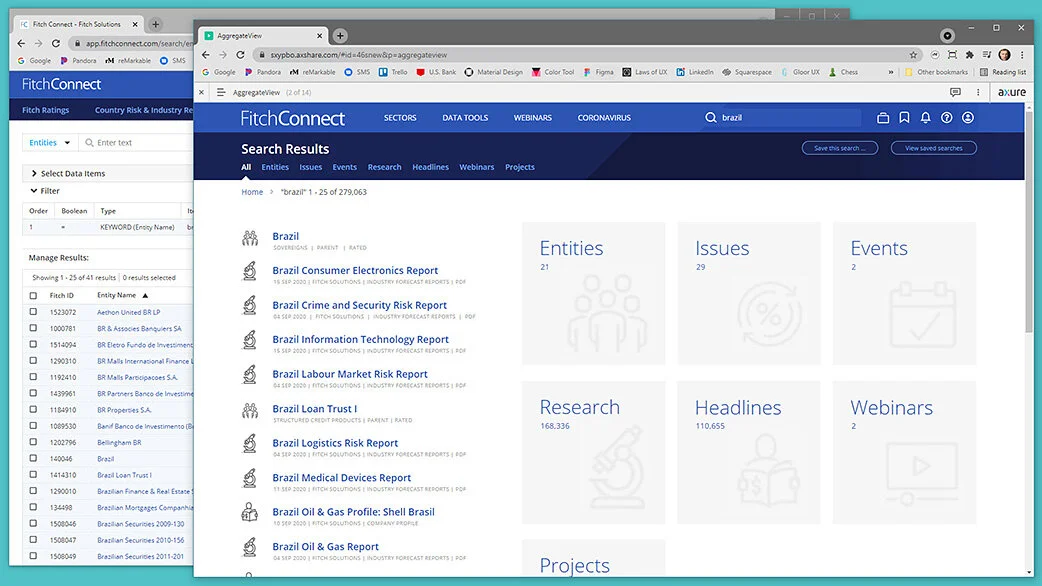
Task: Click company icon beside Brazil Oil & Gas Profile
Action: (x=249, y=512)
